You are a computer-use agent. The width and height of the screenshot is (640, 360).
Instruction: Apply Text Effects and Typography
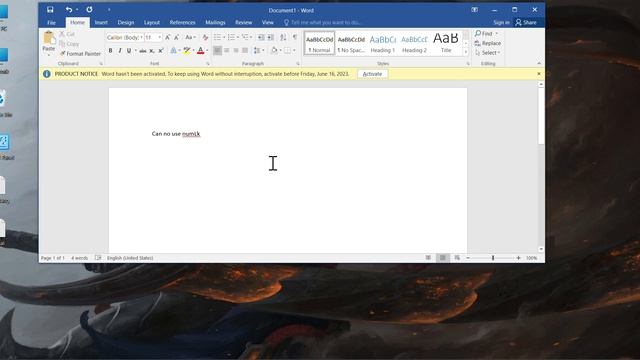point(173,51)
